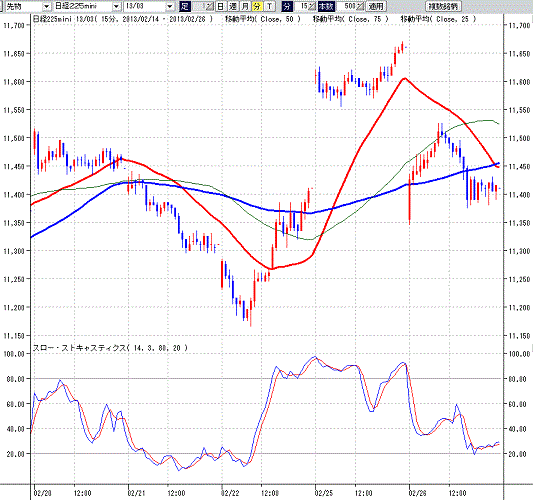The image size is (533, 500).
Task: Click the 02/22 date label on time axis
Action: point(230,493)
